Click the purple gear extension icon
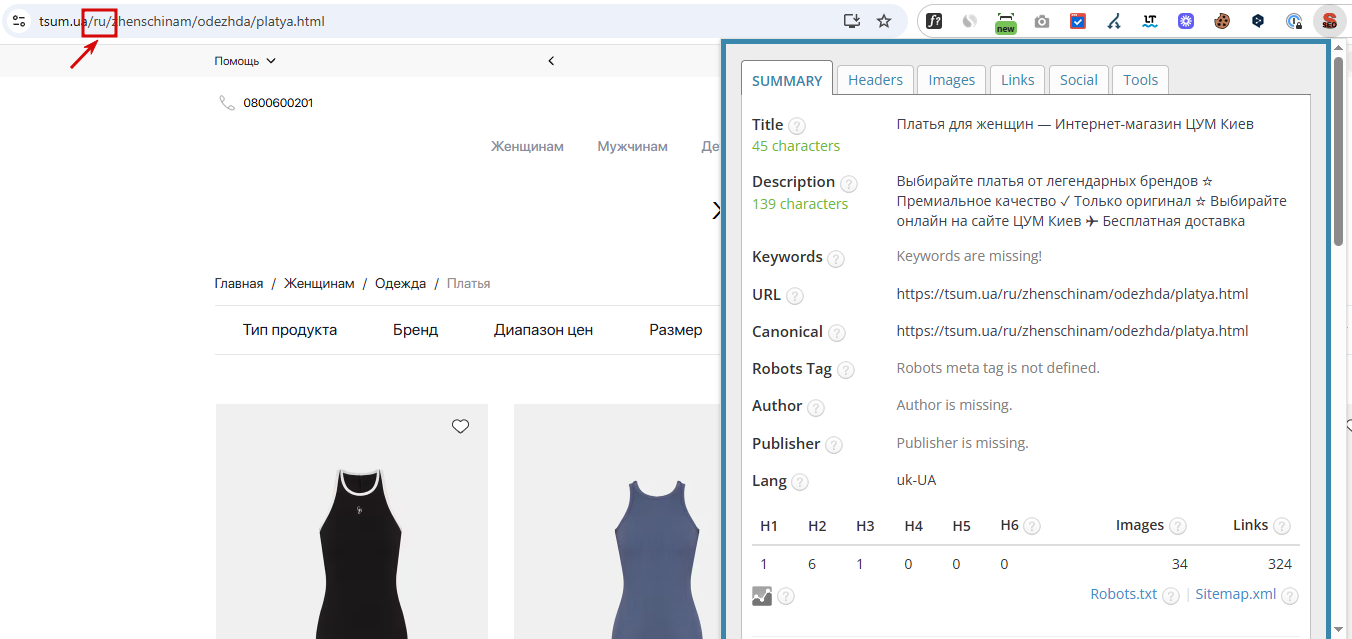Viewport: 1352px width, 639px height. coord(1186,21)
